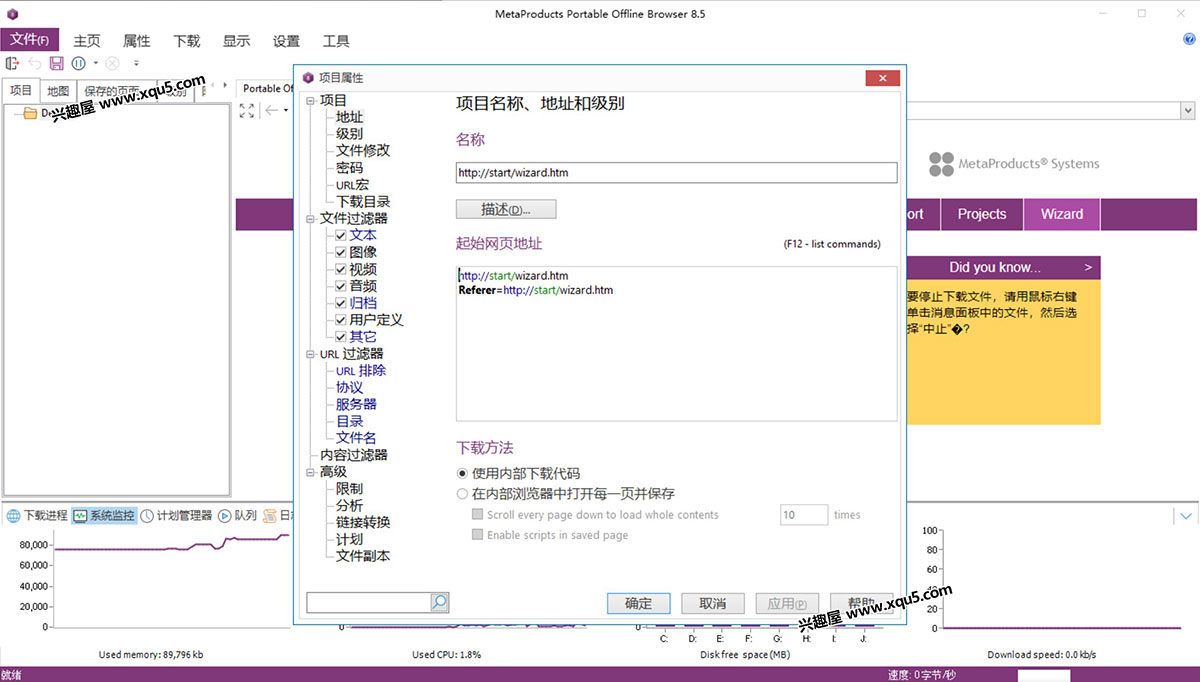Collapse the 文件过滤器 tree node
The height and width of the screenshot is (682, 1200).
click(311, 218)
